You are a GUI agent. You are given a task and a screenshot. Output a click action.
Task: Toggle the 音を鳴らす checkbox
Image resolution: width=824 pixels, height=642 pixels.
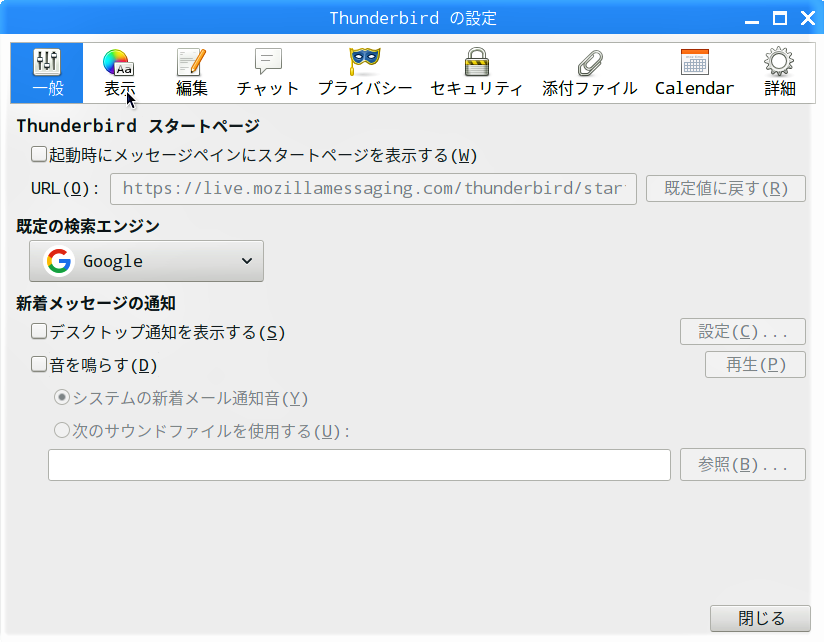click(x=39, y=364)
